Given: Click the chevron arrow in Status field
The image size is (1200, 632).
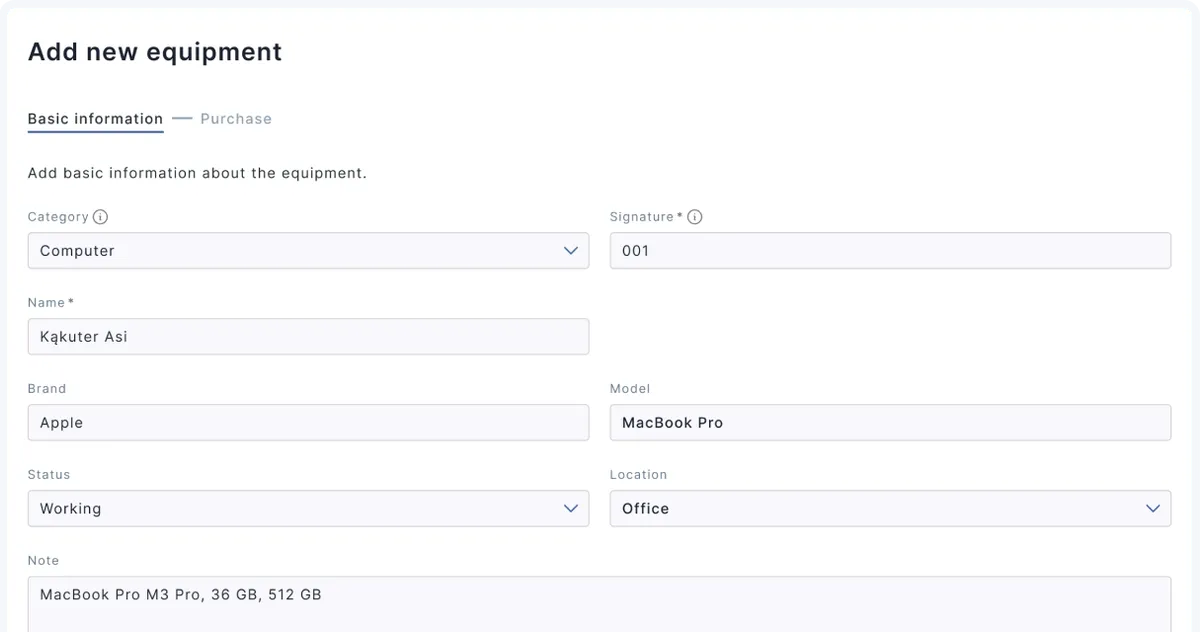Looking at the screenshot, I should pyautogui.click(x=570, y=509).
